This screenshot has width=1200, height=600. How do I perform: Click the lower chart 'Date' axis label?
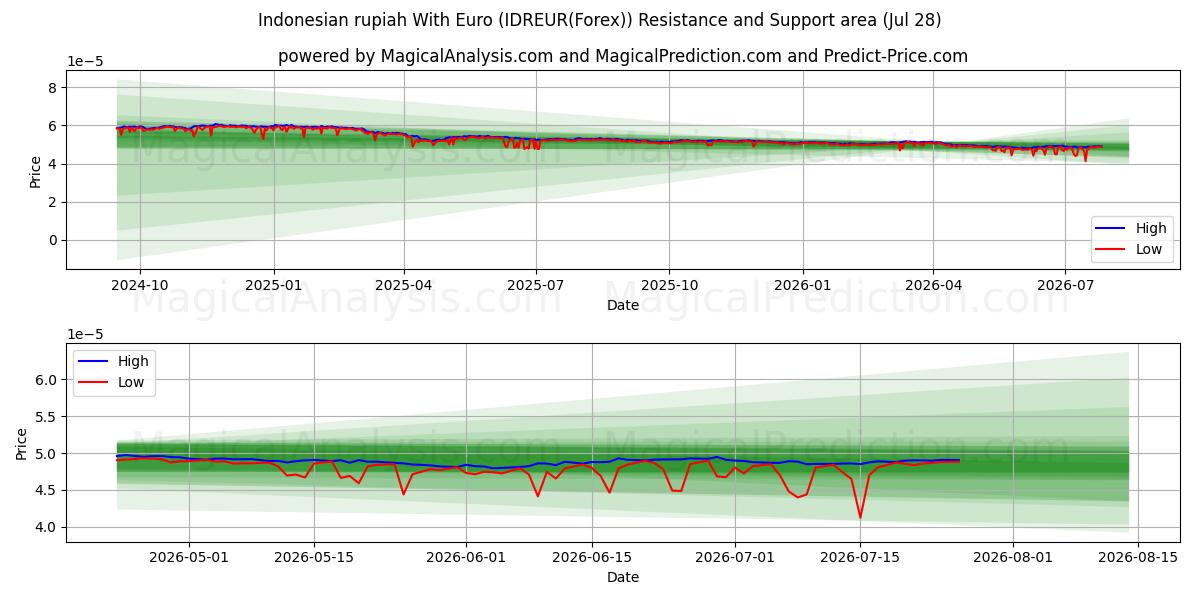(x=623, y=577)
